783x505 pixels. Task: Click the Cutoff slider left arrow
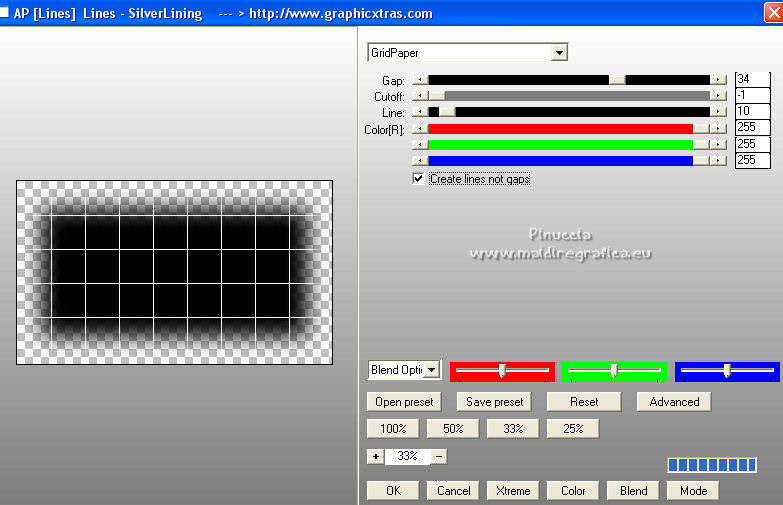coord(420,96)
